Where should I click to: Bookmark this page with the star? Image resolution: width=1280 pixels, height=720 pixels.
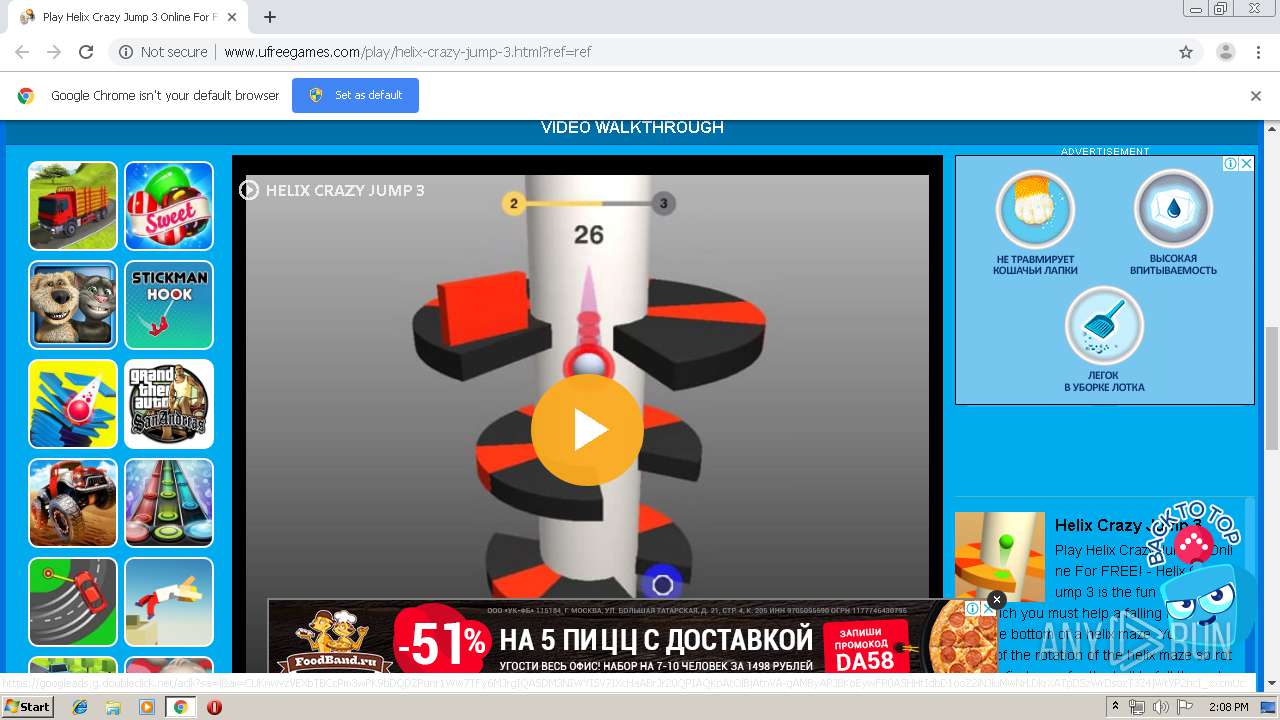point(1186,52)
